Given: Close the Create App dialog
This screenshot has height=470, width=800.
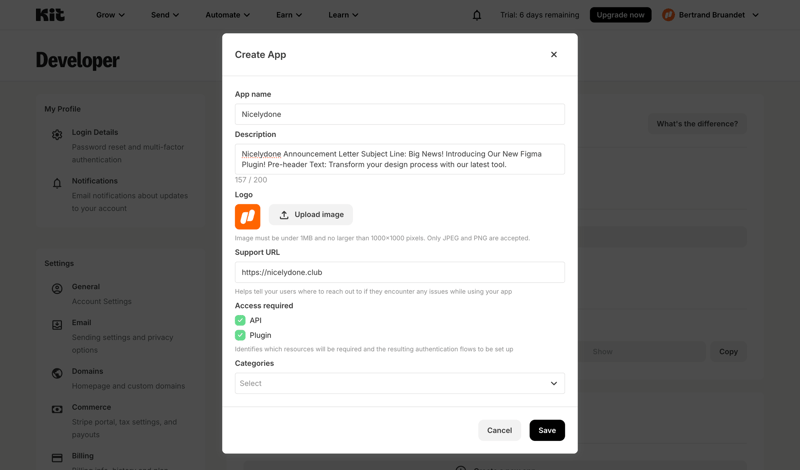Looking at the screenshot, I should coord(554,55).
